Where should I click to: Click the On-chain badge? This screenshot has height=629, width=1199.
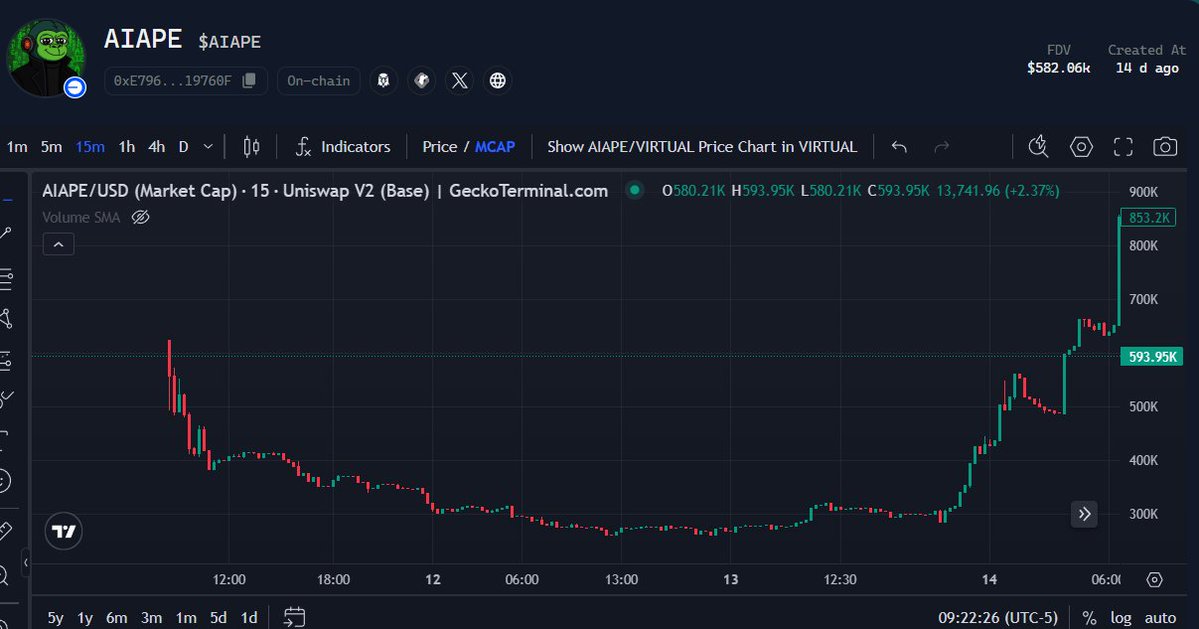pyautogui.click(x=318, y=81)
